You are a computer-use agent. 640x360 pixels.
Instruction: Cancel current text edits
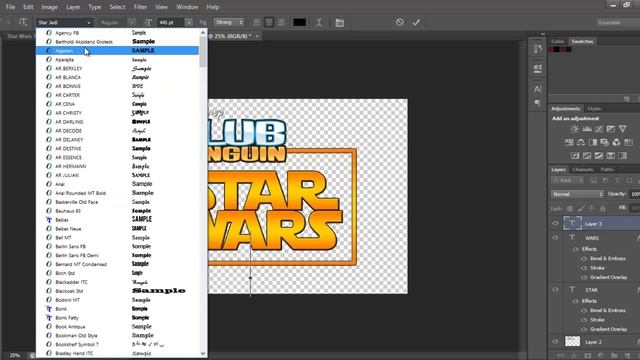tap(400, 22)
